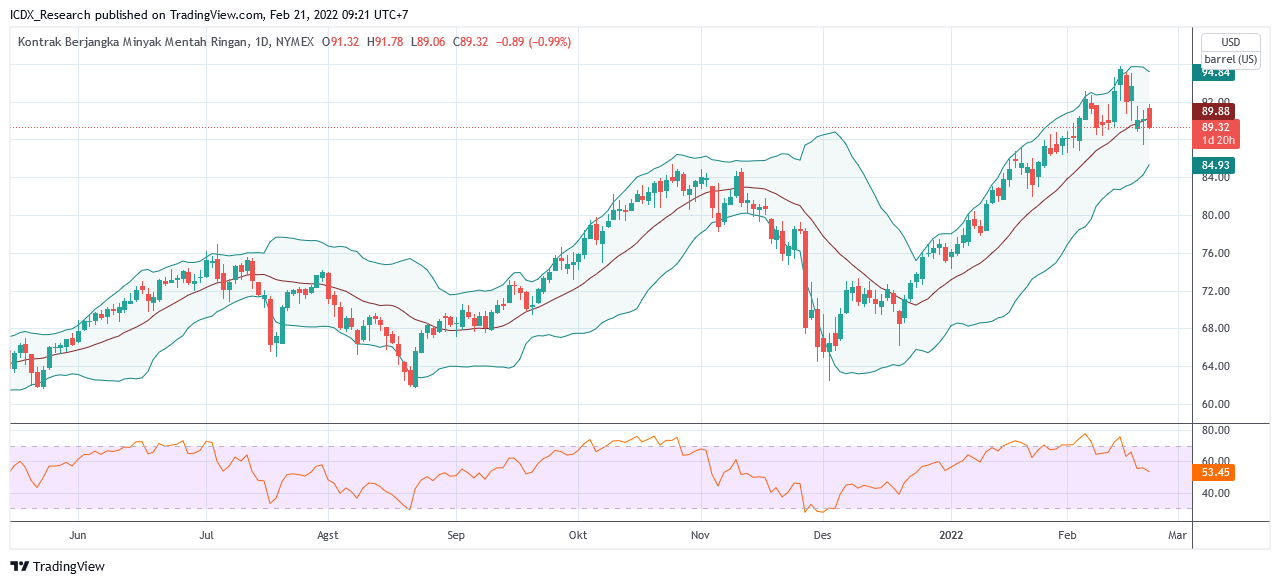Click the 40.00 RSI axis label

1215,493
